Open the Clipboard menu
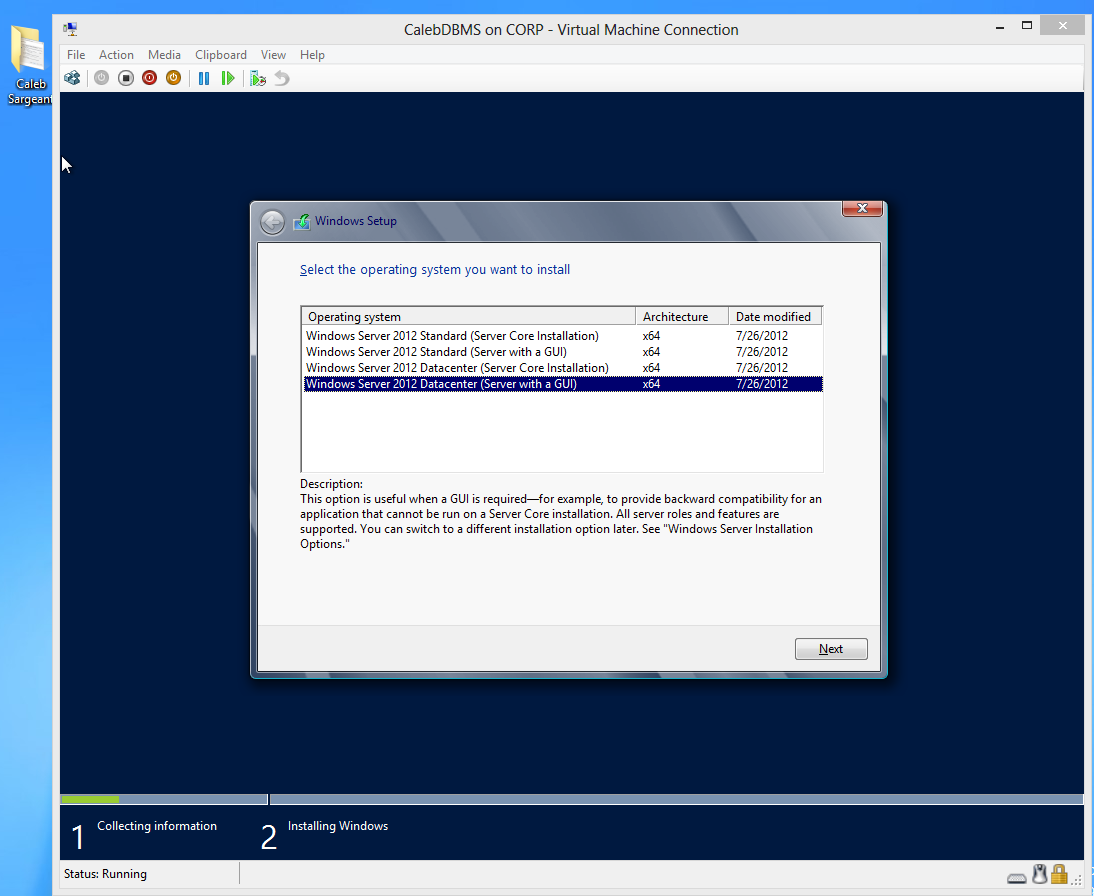 click(x=220, y=54)
